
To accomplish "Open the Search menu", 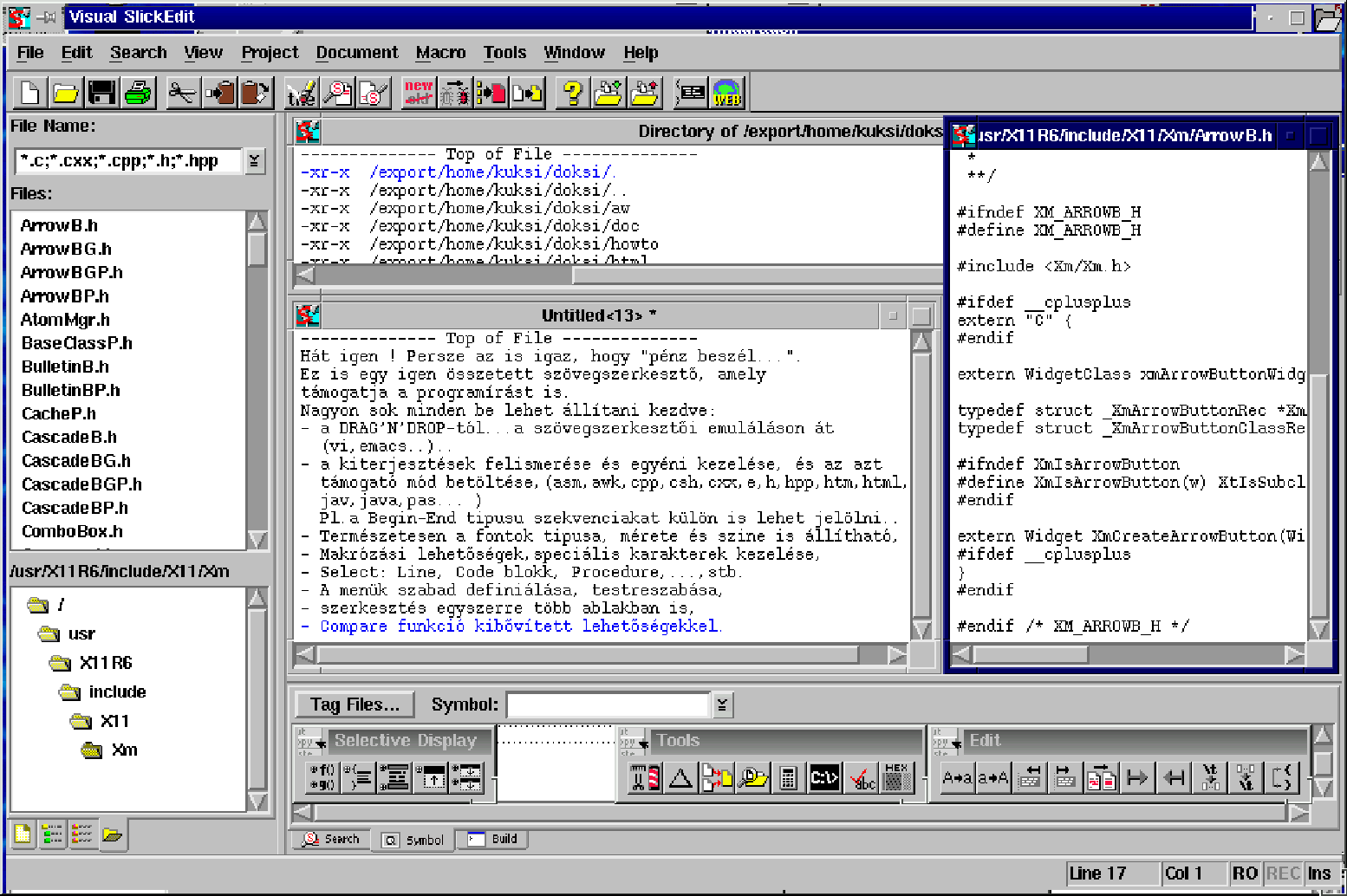I will point(138,52).
